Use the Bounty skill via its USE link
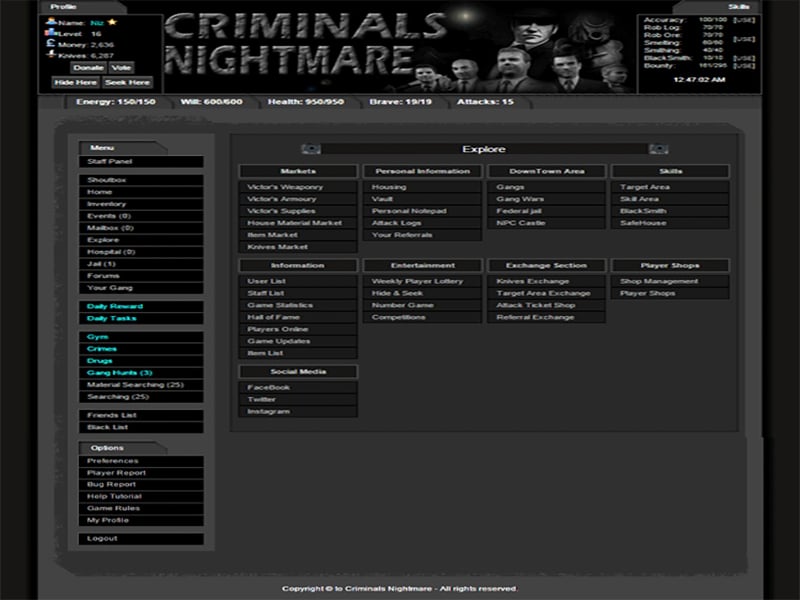 click(744, 64)
